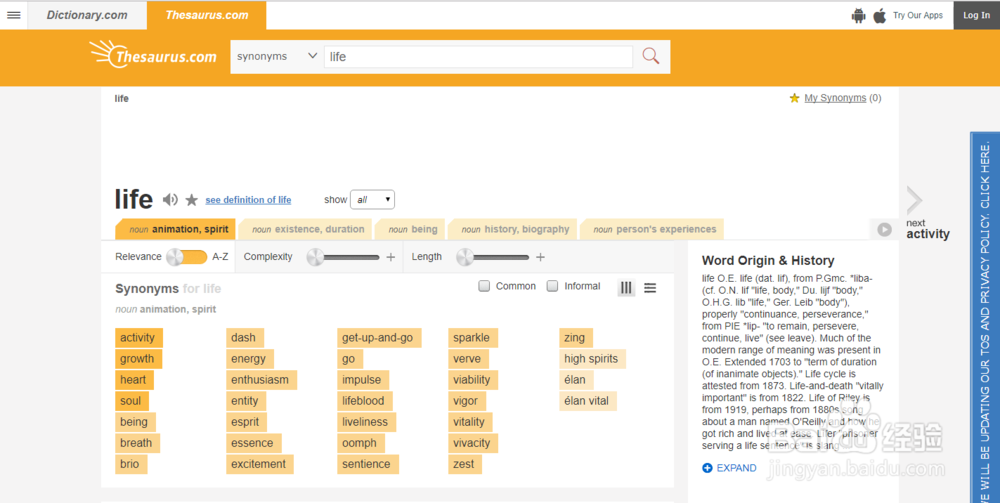Click the Log In button
This screenshot has width=1000, height=503.
tap(976, 15)
